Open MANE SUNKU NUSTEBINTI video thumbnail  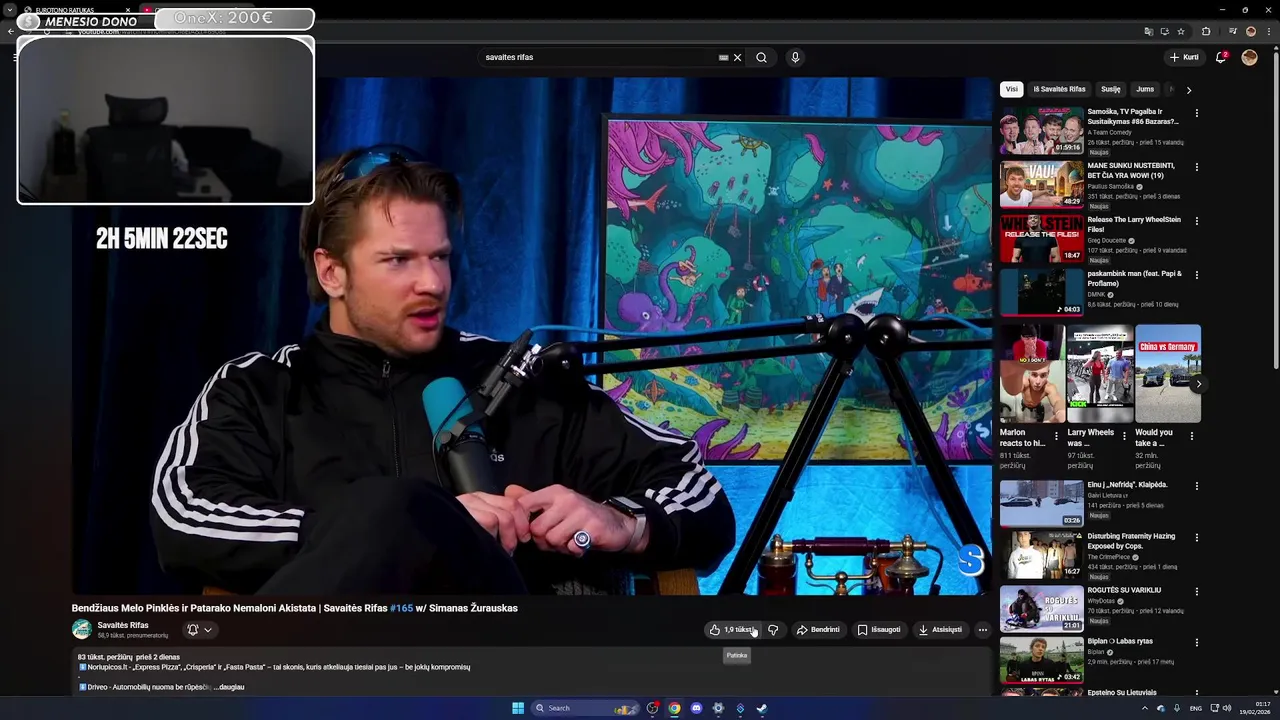(1041, 184)
